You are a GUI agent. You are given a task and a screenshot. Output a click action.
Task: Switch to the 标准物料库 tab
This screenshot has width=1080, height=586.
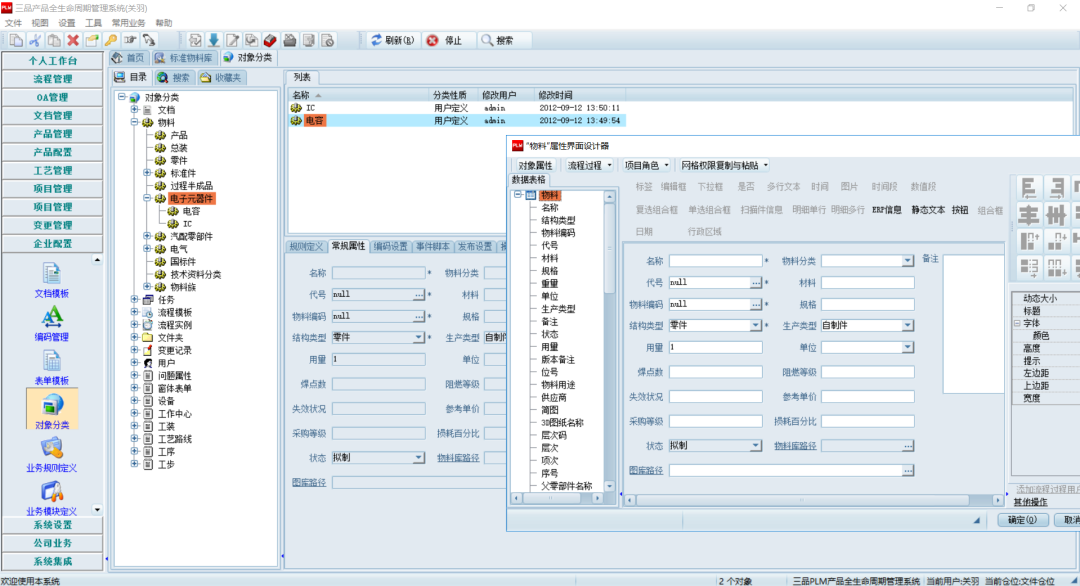pos(186,58)
